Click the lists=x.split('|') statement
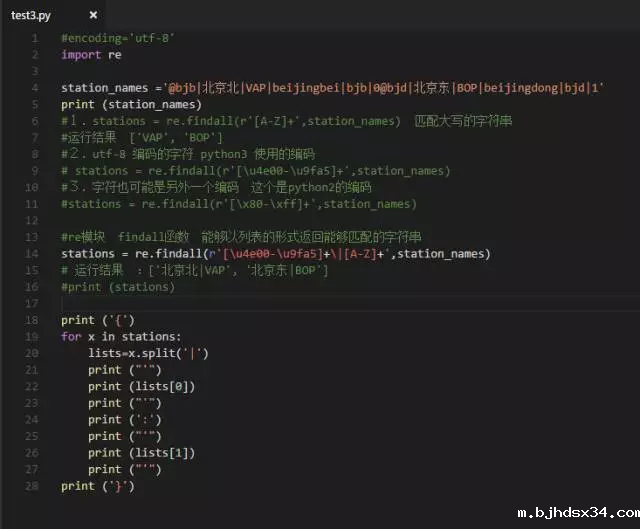The height and width of the screenshot is (529, 640). [148, 353]
